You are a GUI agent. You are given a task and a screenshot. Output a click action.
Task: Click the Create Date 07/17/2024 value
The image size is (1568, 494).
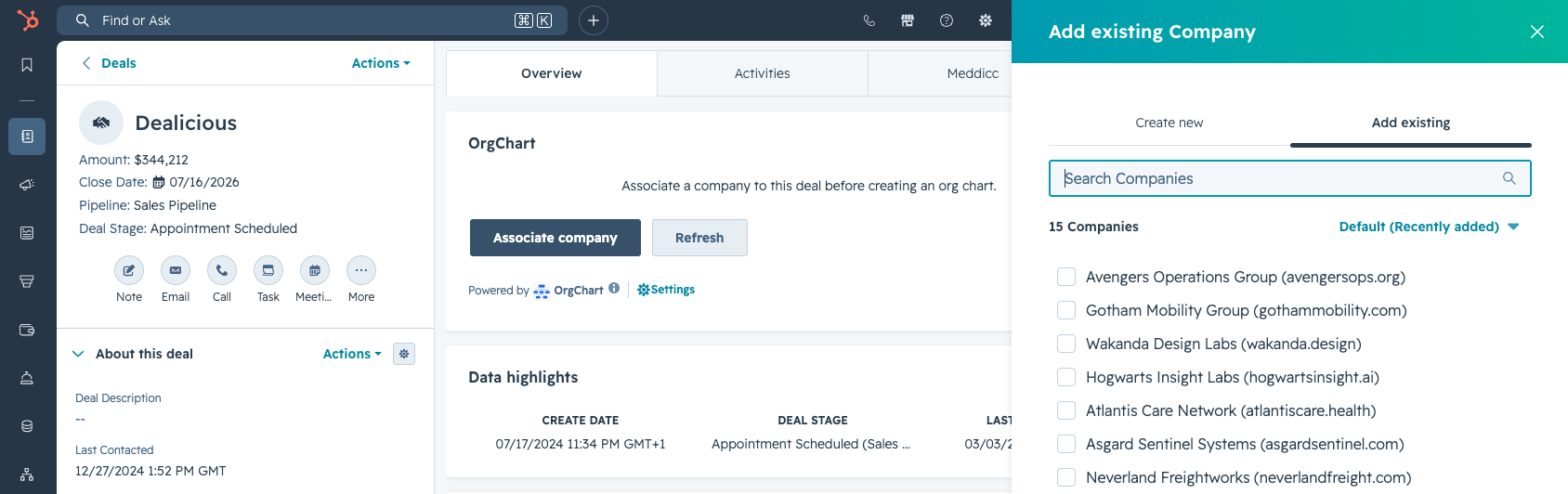[581, 444]
